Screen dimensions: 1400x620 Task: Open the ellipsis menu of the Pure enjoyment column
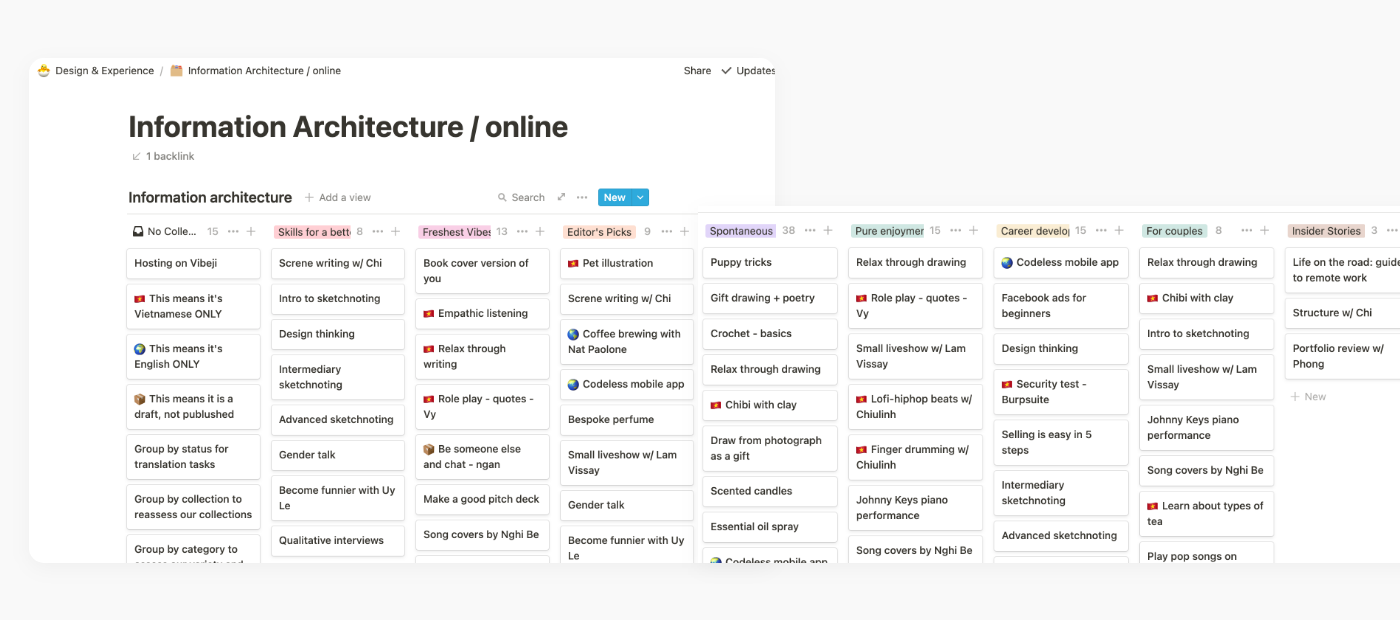click(956, 231)
